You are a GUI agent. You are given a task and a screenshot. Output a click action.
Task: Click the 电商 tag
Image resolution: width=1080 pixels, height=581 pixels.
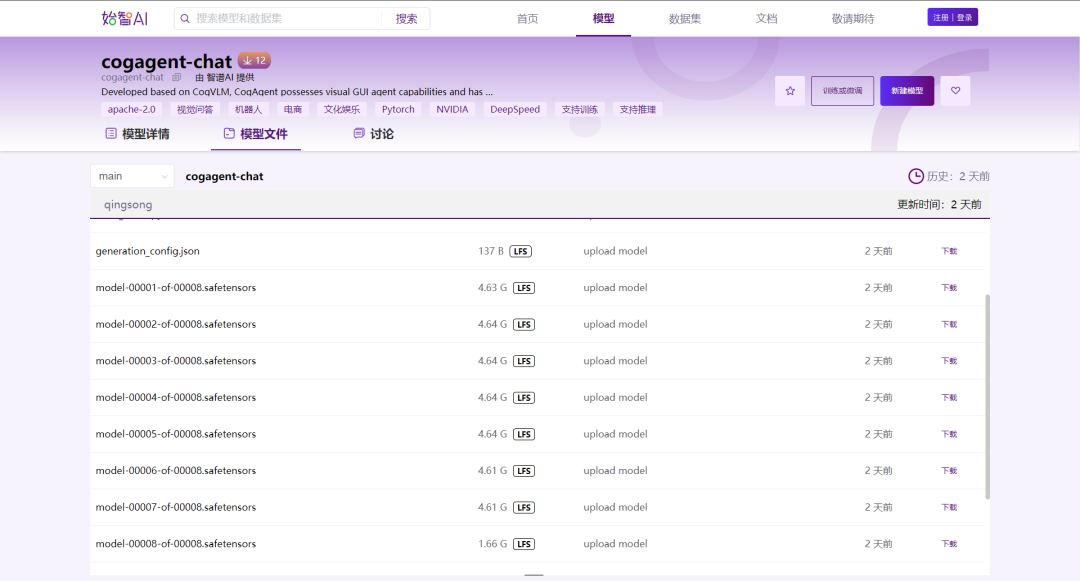point(293,109)
